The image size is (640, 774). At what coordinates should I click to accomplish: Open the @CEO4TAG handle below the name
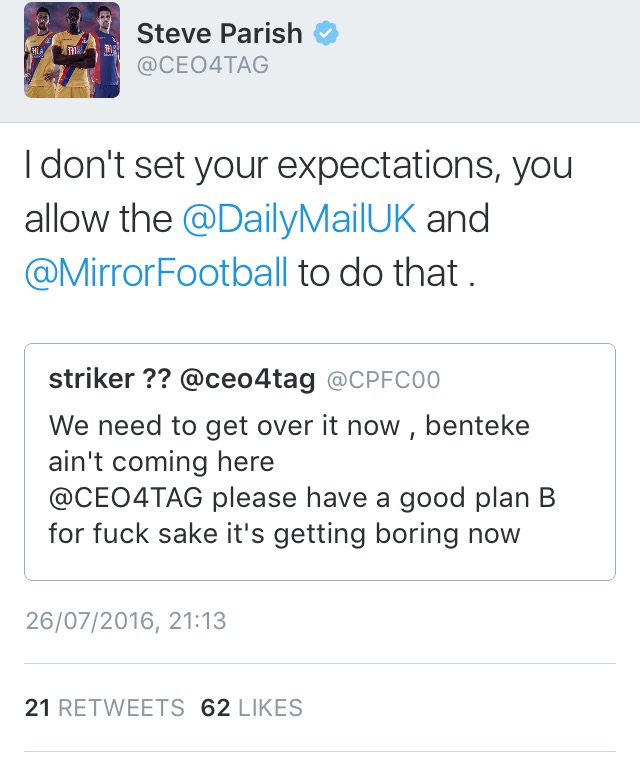point(203,66)
